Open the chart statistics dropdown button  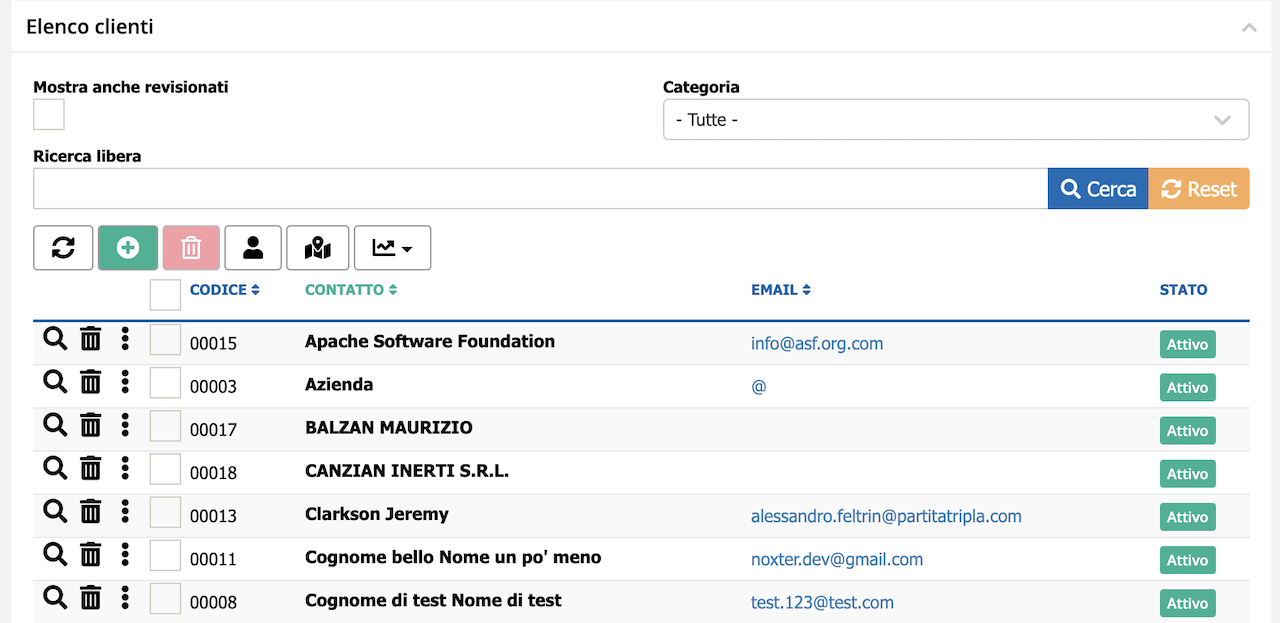point(392,248)
